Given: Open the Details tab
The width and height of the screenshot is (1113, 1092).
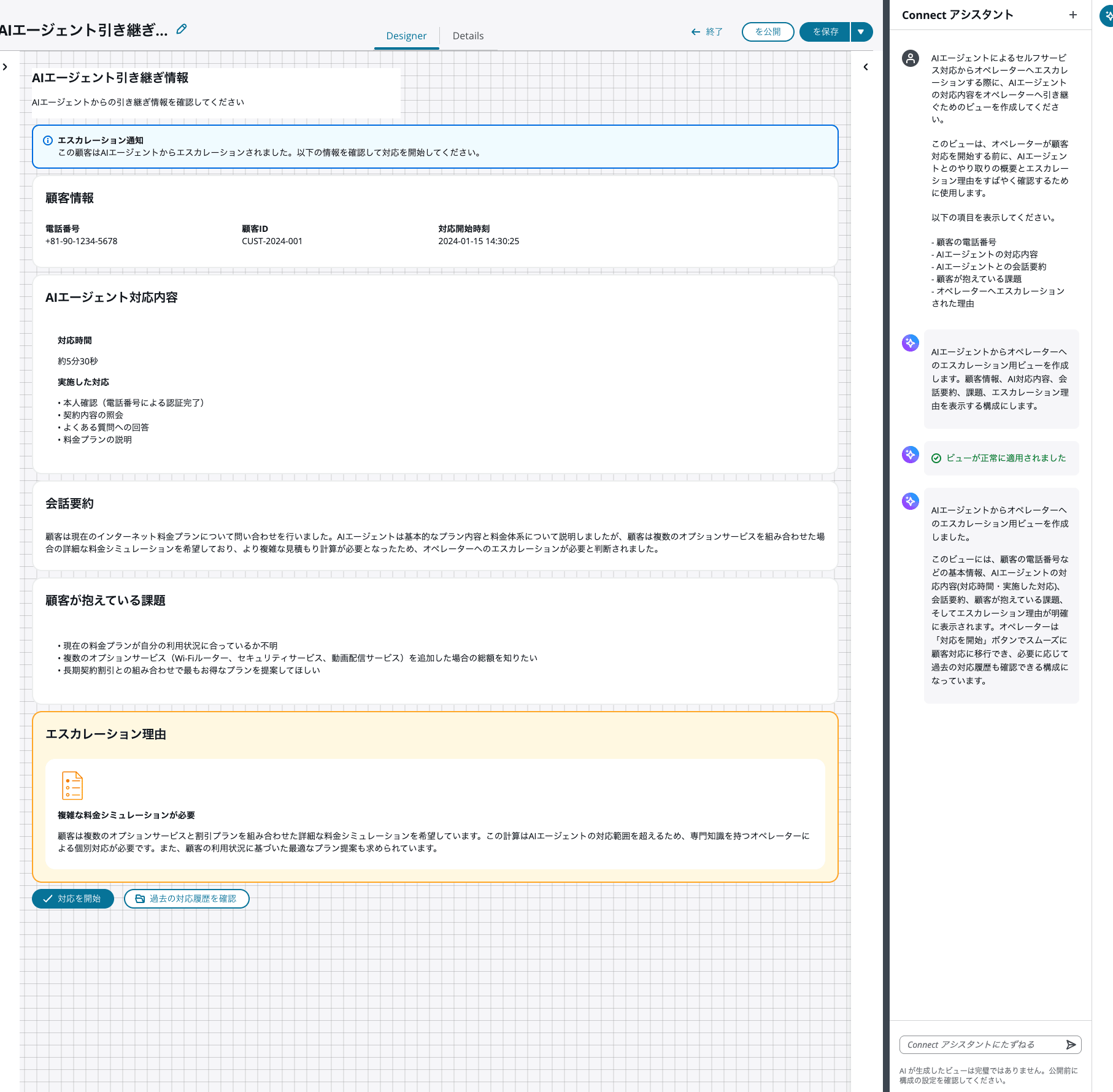Looking at the screenshot, I should tap(468, 36).
